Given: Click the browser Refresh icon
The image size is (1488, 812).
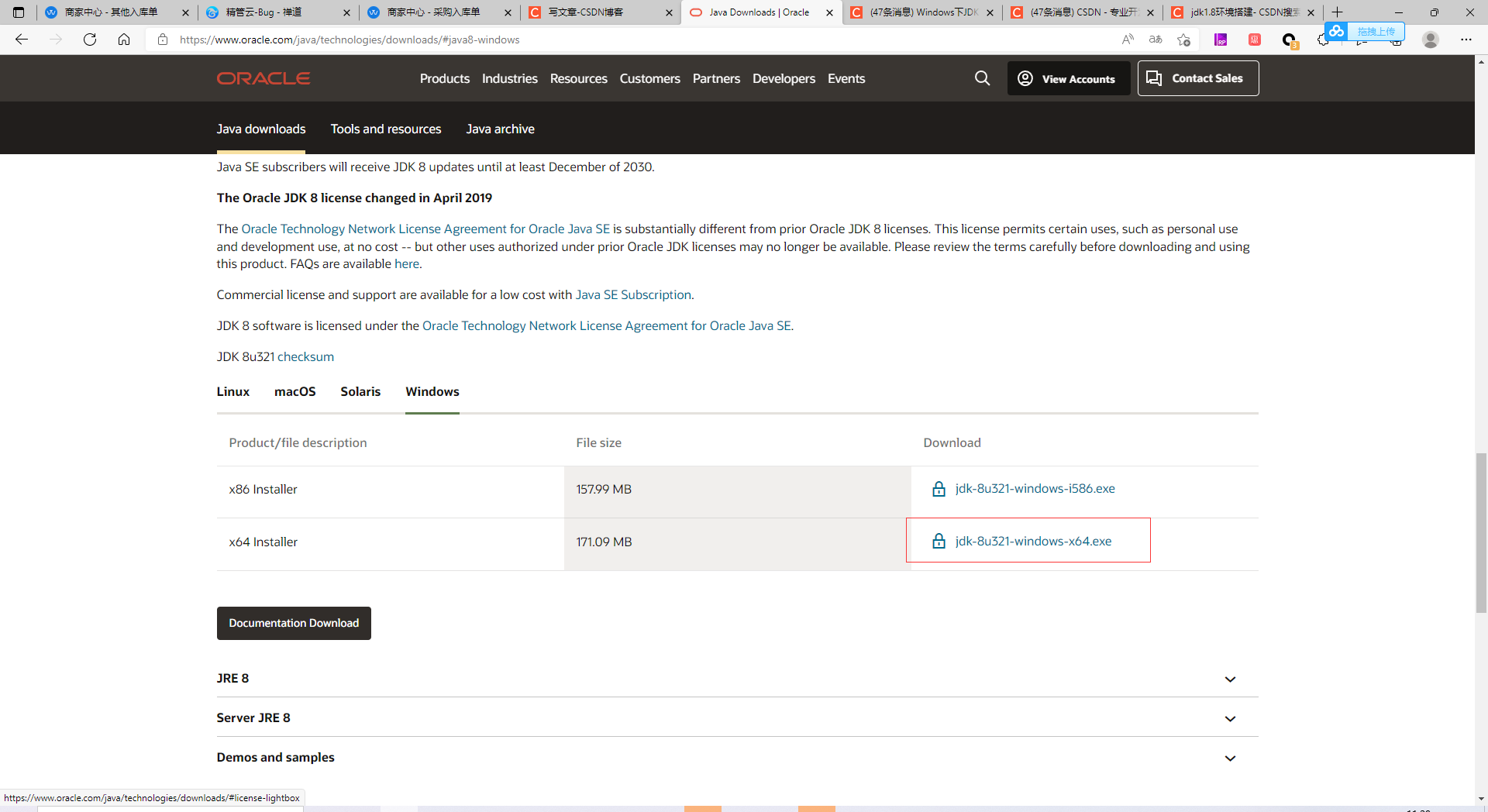Looking at the screenshot, I should click(90, 40).
